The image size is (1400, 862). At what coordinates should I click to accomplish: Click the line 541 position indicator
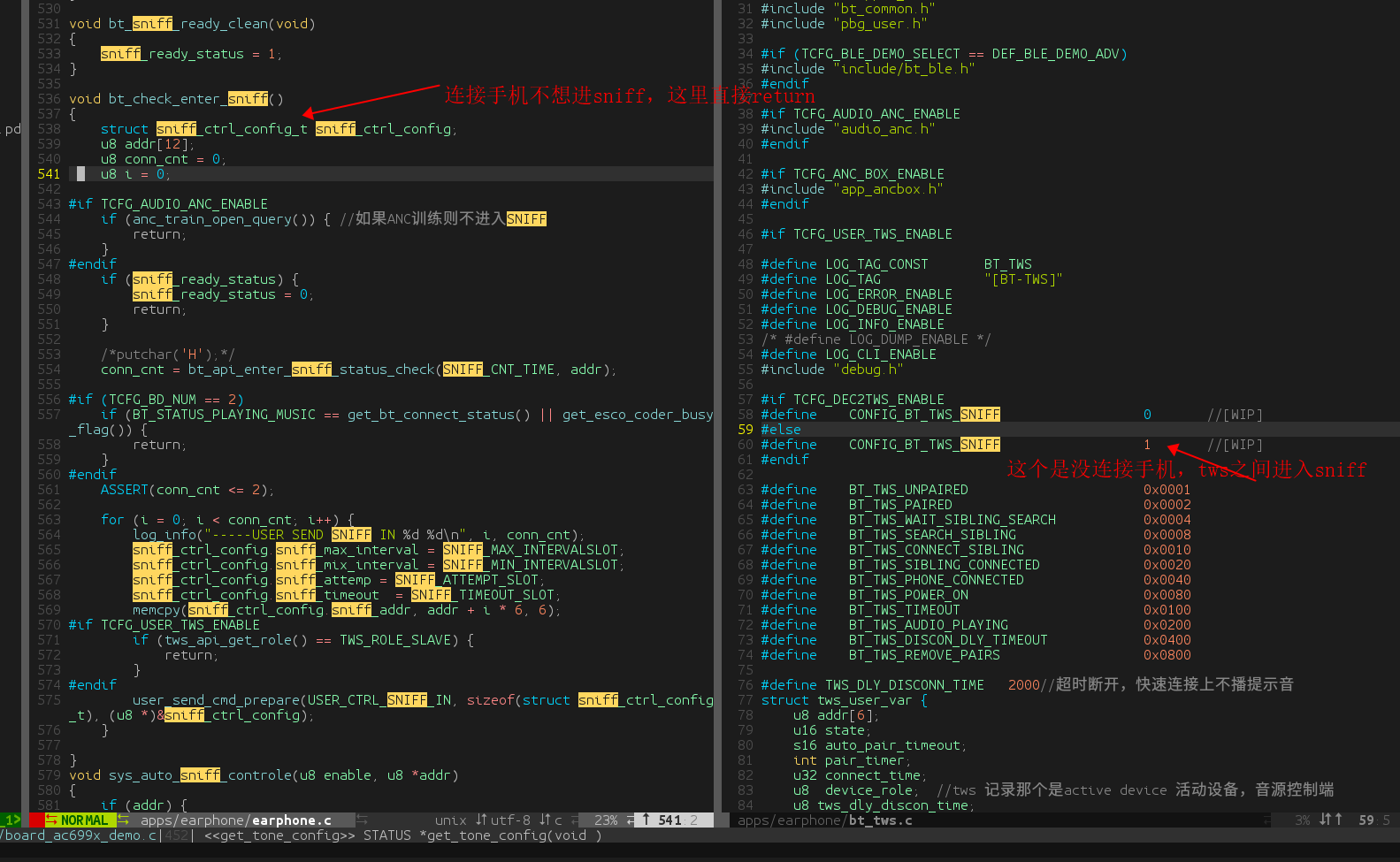[669, 820]
